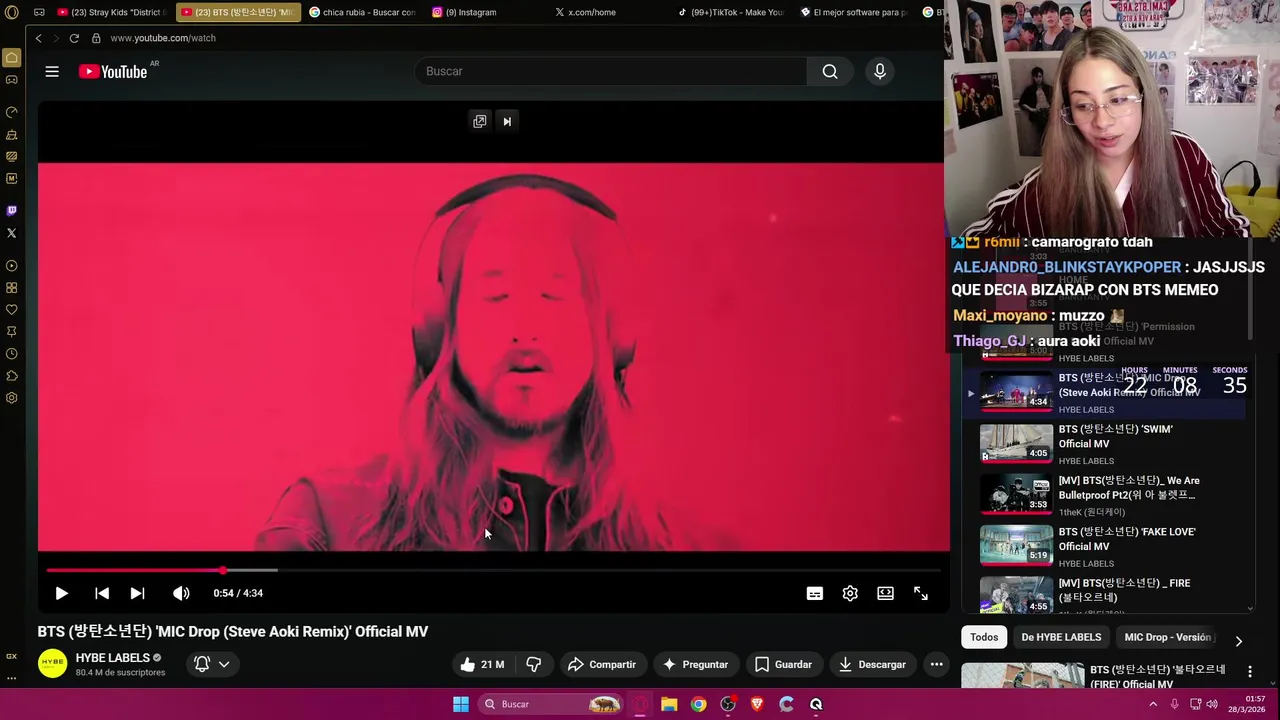The image size is (1280, 720).
Task: Expand filter chips with the right chevron
Action: pyautogui.click(x=1238, y=641)
